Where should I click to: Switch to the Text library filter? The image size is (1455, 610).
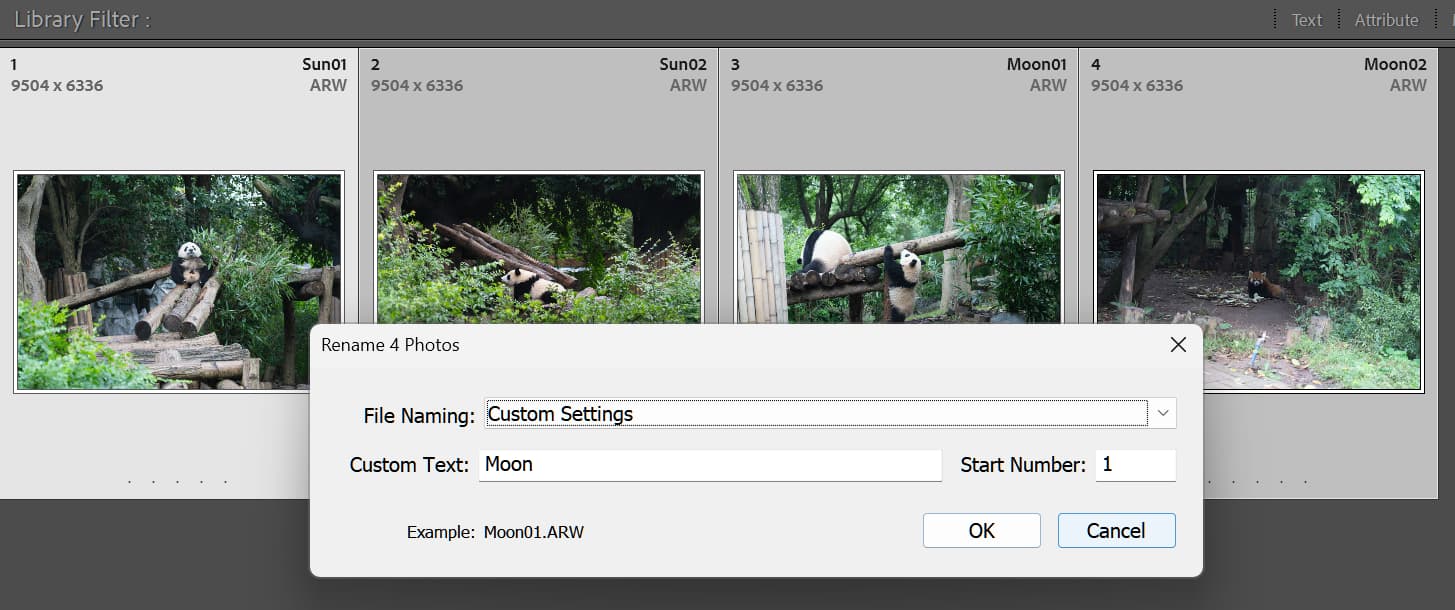[1306, 20]
